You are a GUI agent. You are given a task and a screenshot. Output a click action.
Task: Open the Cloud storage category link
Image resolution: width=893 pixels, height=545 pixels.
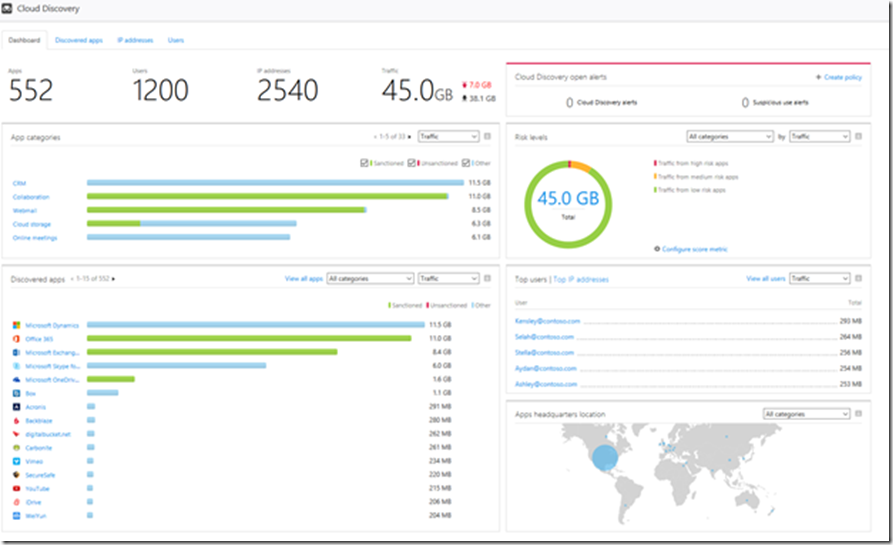(32, 224)
